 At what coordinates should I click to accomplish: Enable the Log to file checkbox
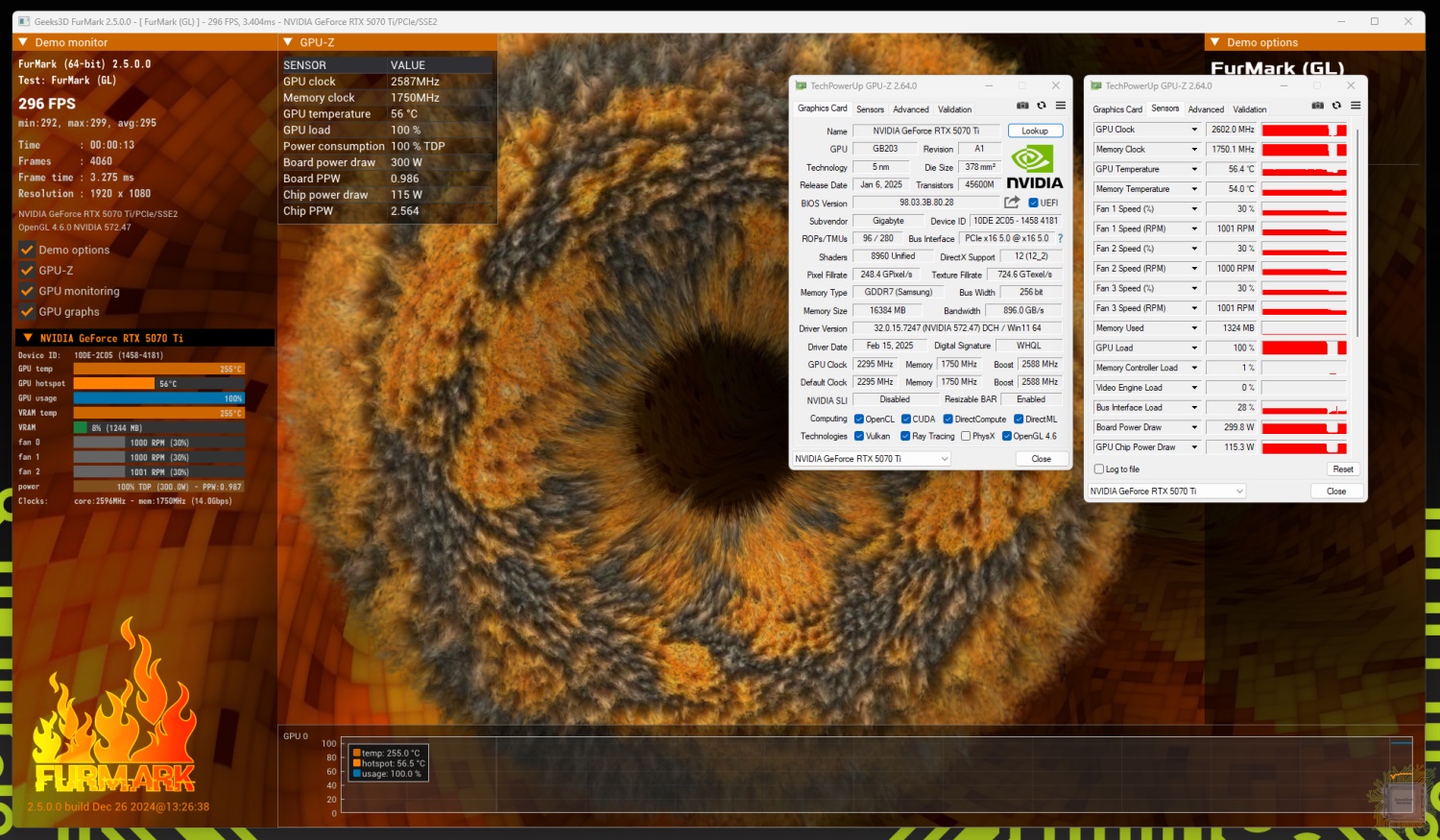(1099, 469)
